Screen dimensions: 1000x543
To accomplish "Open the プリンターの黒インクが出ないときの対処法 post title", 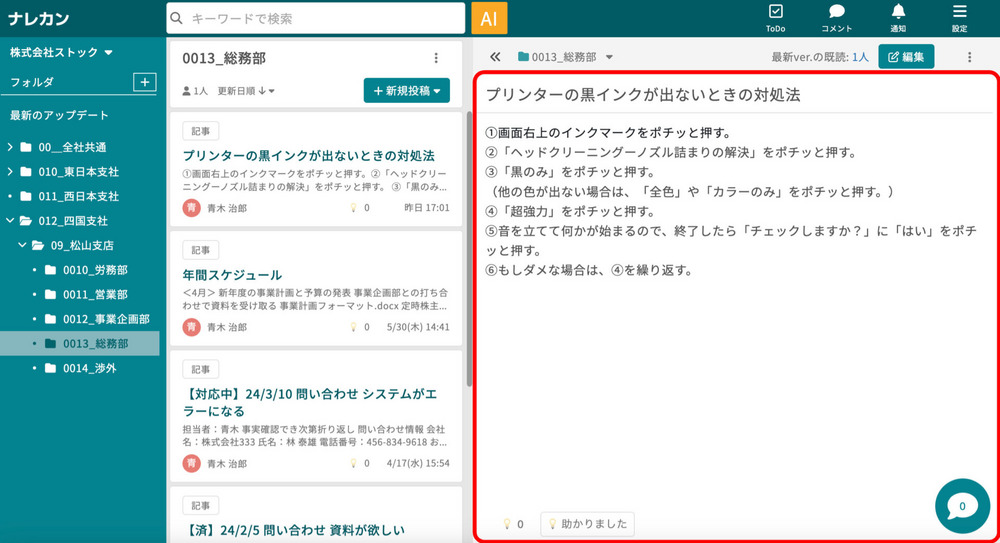I will pyautogui.click(x=309, y=156).
